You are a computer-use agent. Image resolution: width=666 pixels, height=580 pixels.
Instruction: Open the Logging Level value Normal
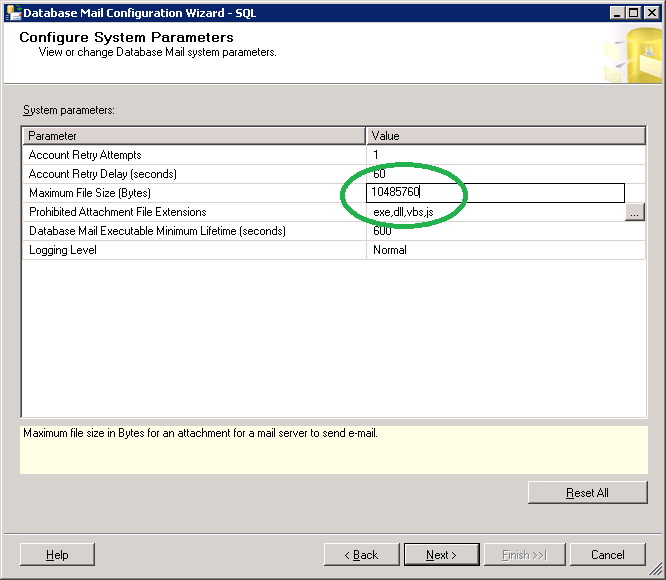click(505, 250)
